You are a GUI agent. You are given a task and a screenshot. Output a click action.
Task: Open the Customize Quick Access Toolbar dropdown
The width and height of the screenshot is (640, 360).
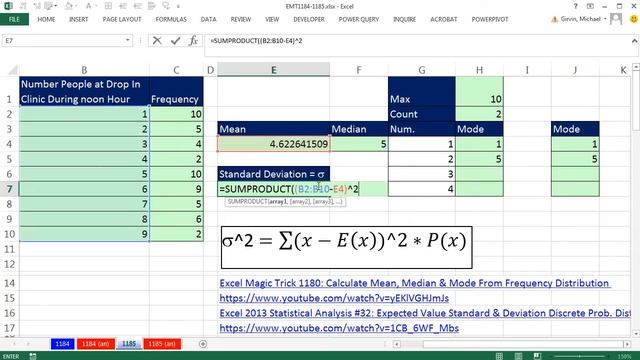(x=178, y=7)
